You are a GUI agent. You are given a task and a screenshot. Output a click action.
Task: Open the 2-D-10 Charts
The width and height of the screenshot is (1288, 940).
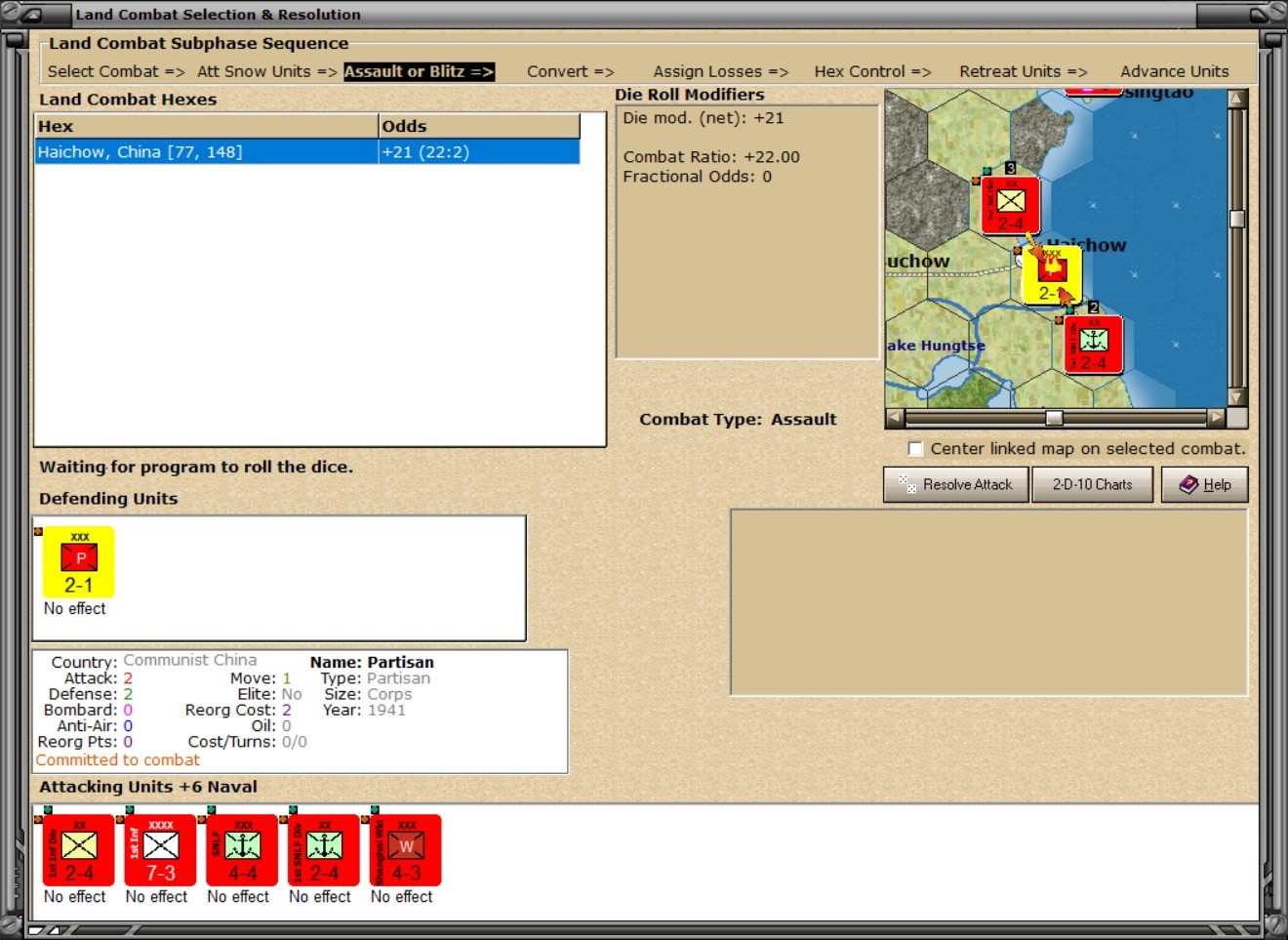[x=1092, y=484]
